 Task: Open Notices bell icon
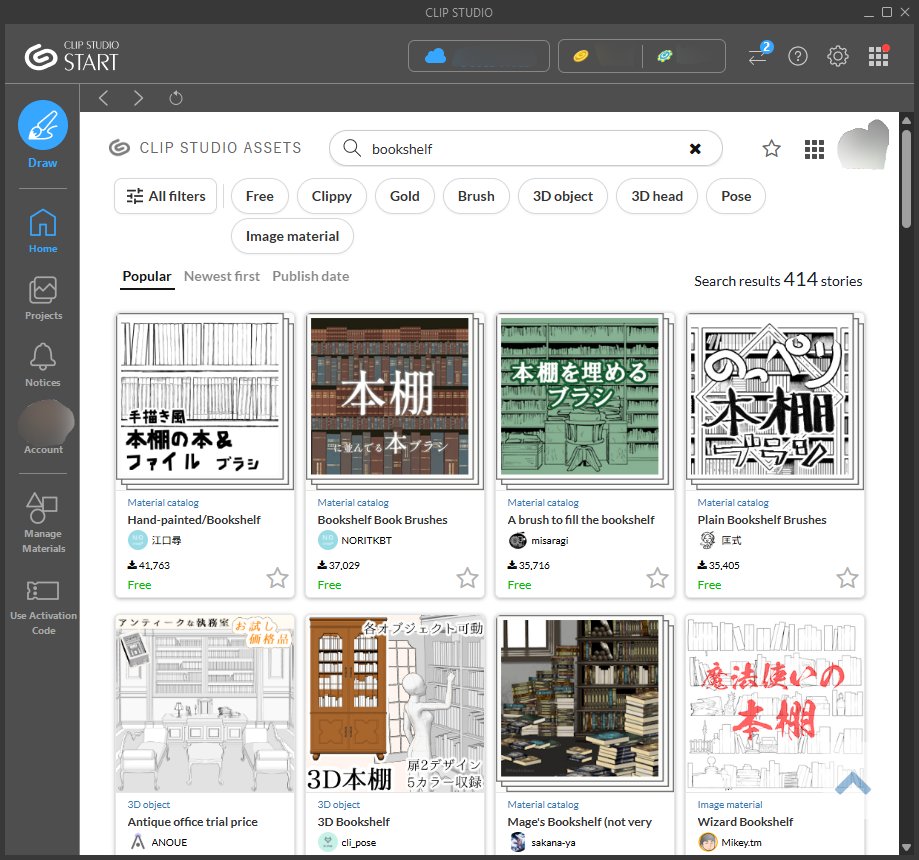[x=43, y=365]
